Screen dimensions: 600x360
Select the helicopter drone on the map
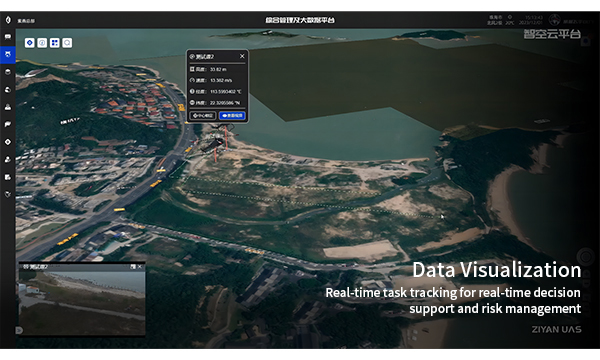214,145
